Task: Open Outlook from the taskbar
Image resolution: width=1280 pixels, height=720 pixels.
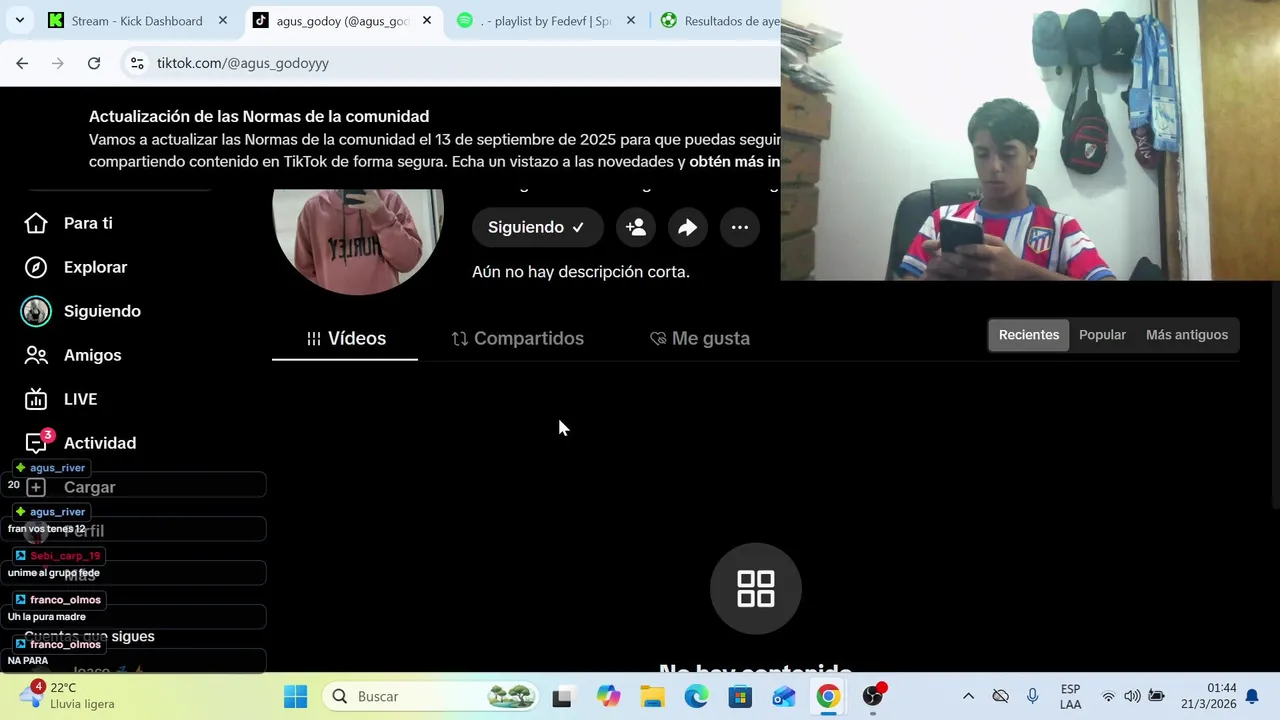Action: click(x=784, y=696)
